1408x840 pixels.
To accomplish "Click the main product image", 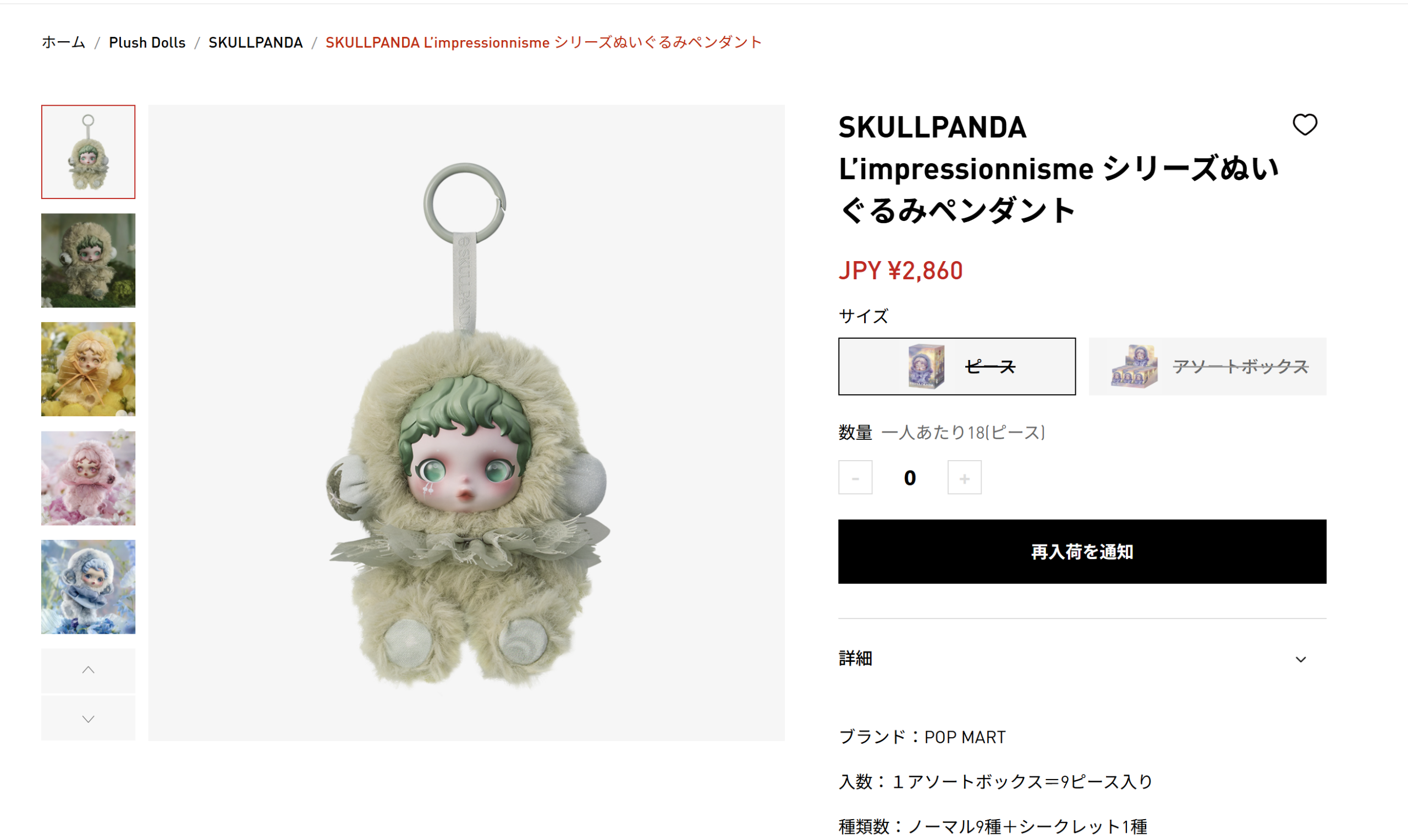I will (x=466, y=423).
